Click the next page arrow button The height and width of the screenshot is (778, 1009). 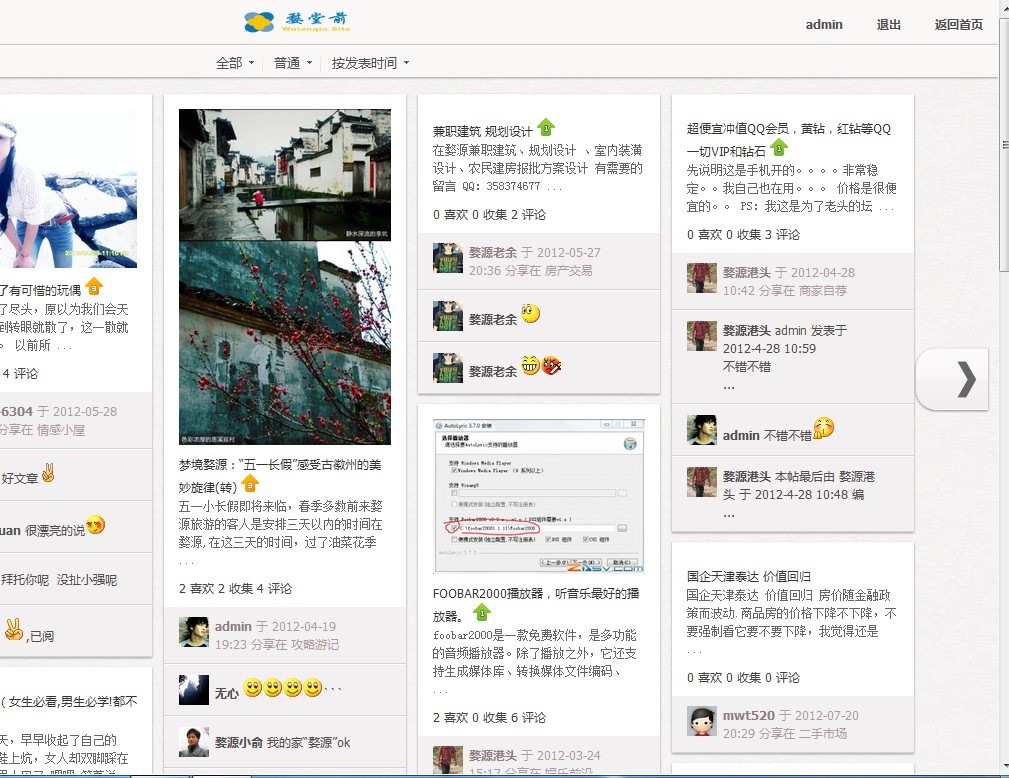[952, 379]
